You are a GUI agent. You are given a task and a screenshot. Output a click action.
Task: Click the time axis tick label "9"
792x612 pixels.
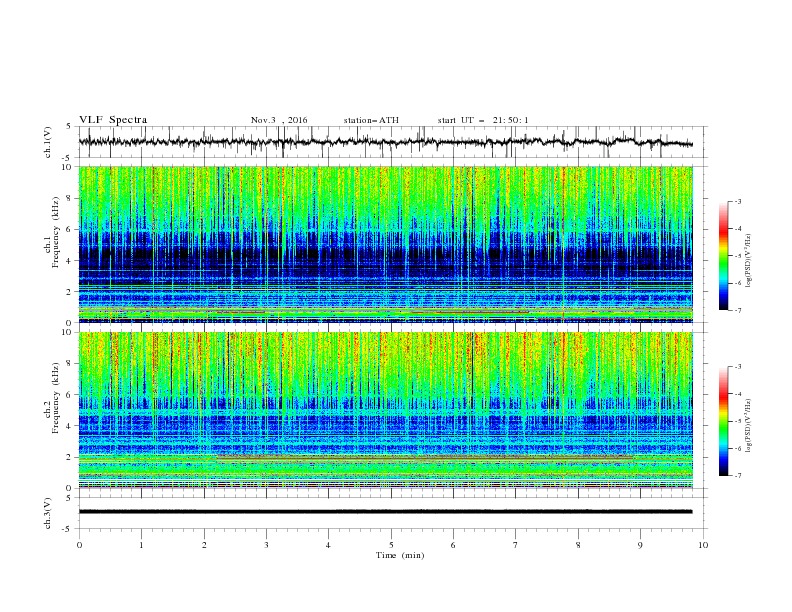pos(640,545)
